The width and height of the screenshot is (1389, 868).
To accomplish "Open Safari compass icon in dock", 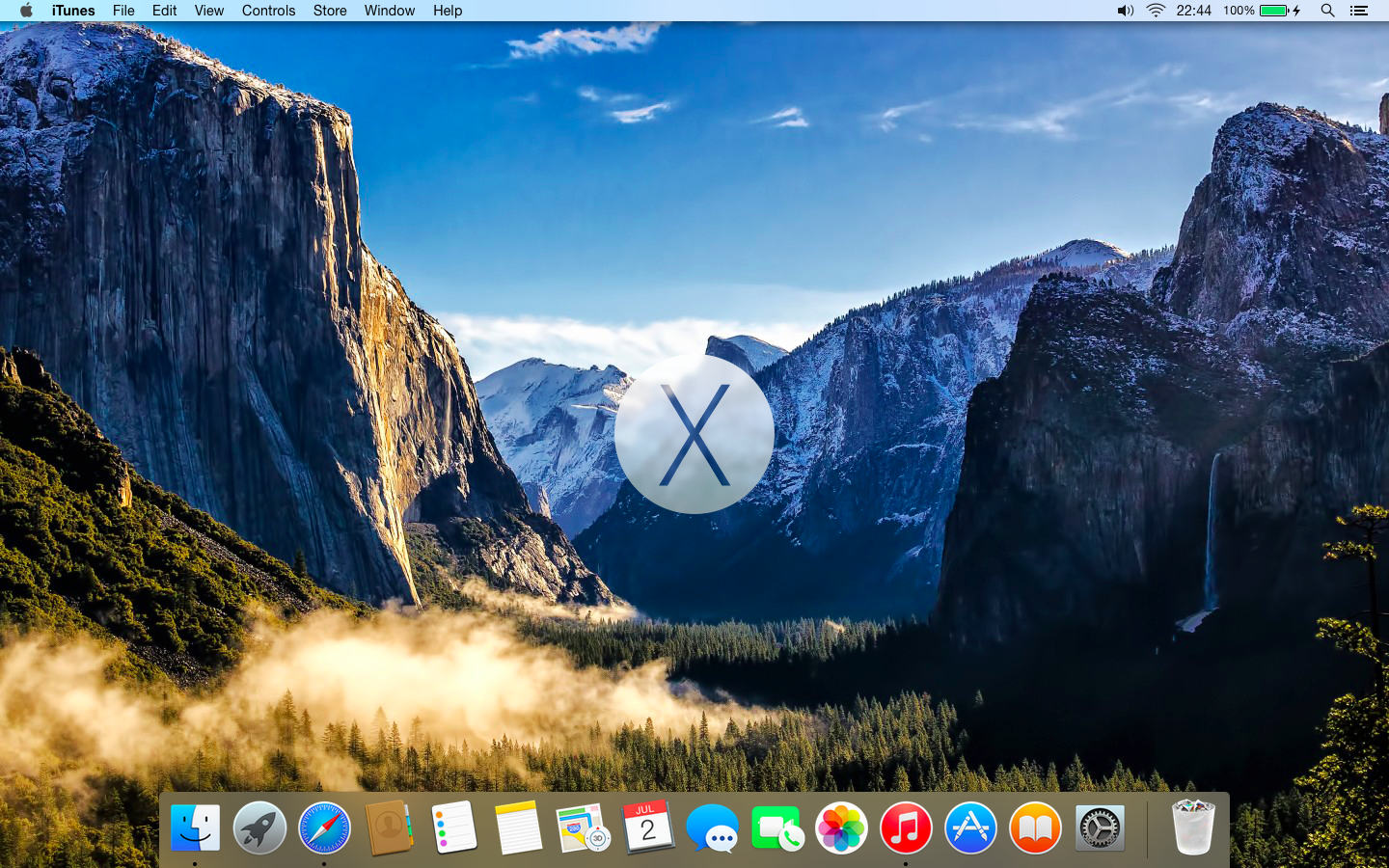I will (x=324, y=828).
